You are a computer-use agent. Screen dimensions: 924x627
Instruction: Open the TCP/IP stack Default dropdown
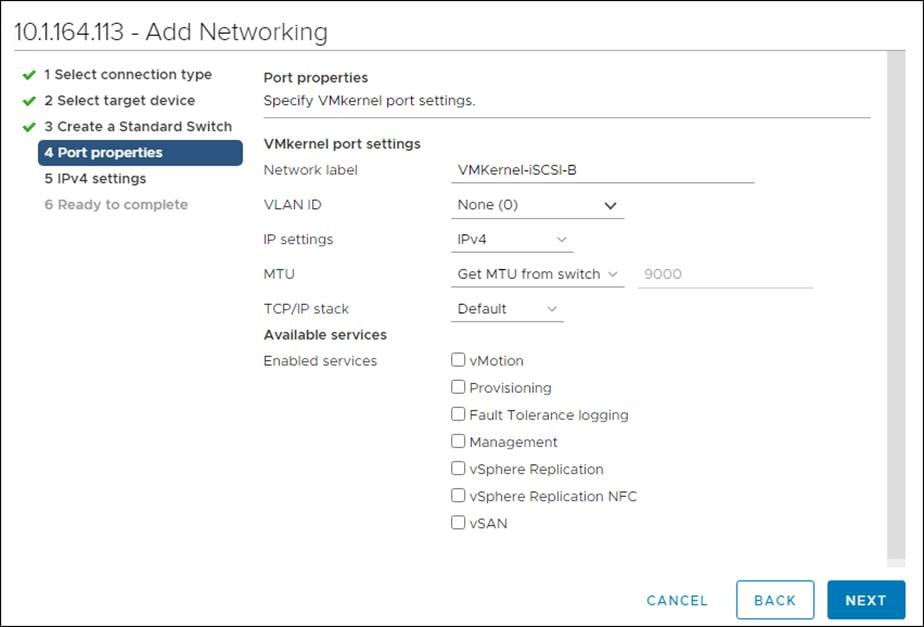coord(507,309)
